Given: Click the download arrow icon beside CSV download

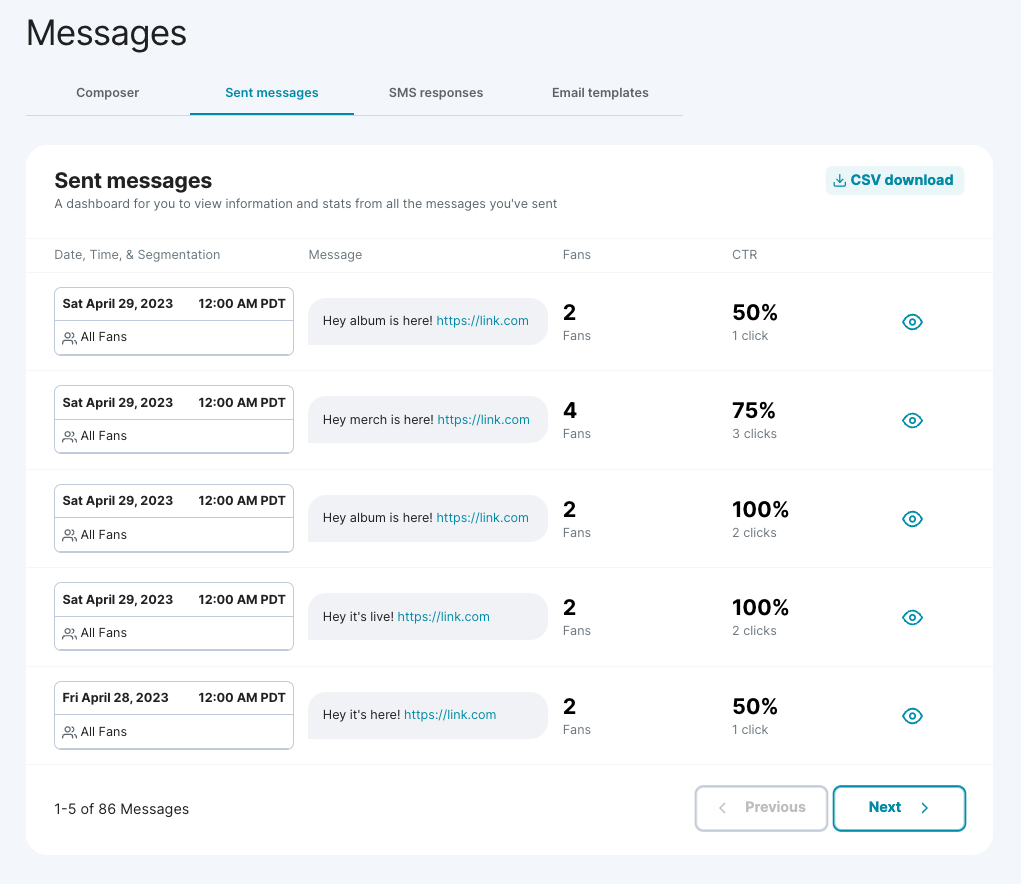Looking at the screenshot, I should point(839,181).
